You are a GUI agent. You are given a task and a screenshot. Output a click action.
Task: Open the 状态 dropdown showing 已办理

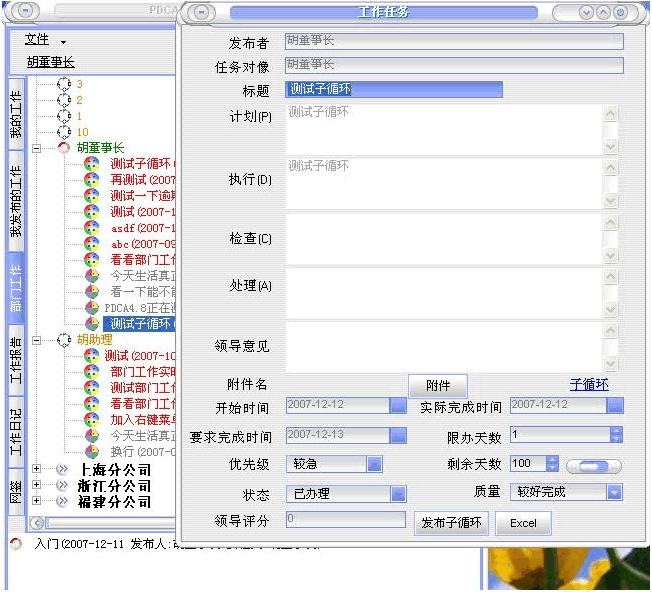pos(398,494)
